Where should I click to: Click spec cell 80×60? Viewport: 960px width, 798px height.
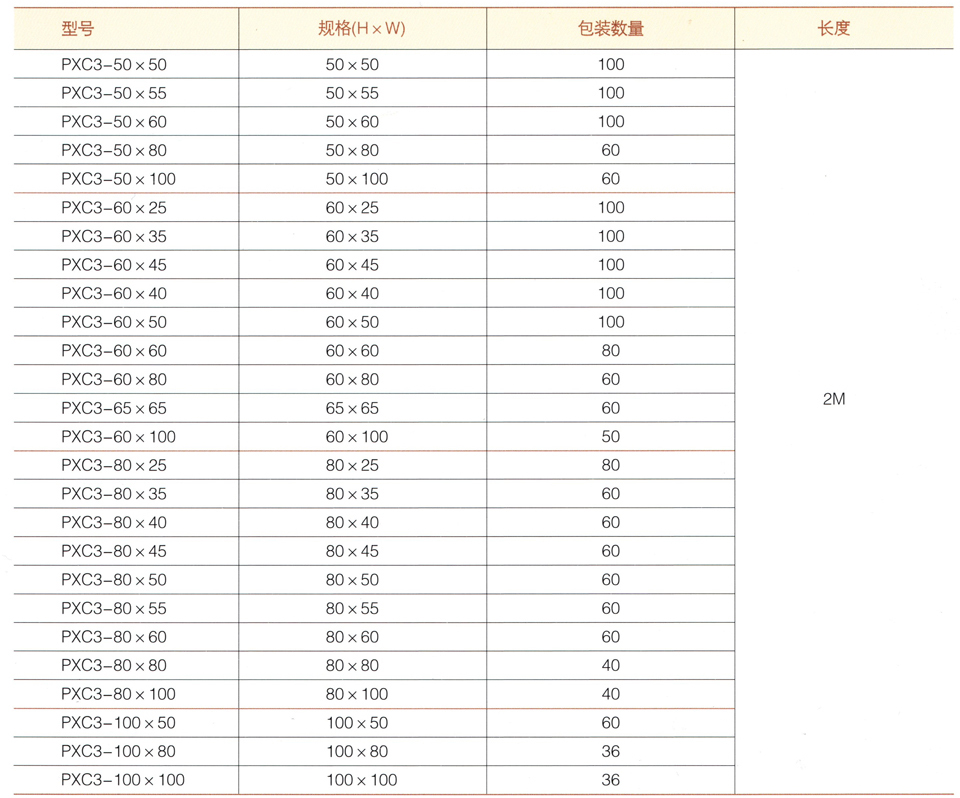(352, 637)
